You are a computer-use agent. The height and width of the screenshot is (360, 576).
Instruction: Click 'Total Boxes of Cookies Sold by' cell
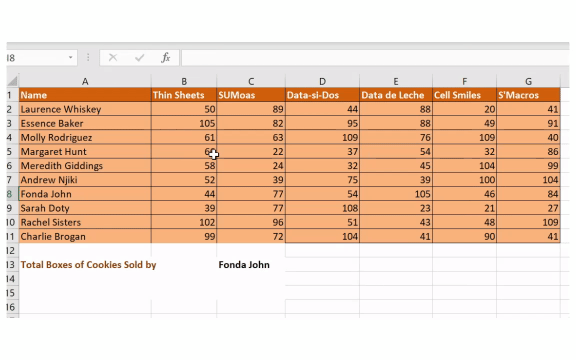(x=85, y=265)
